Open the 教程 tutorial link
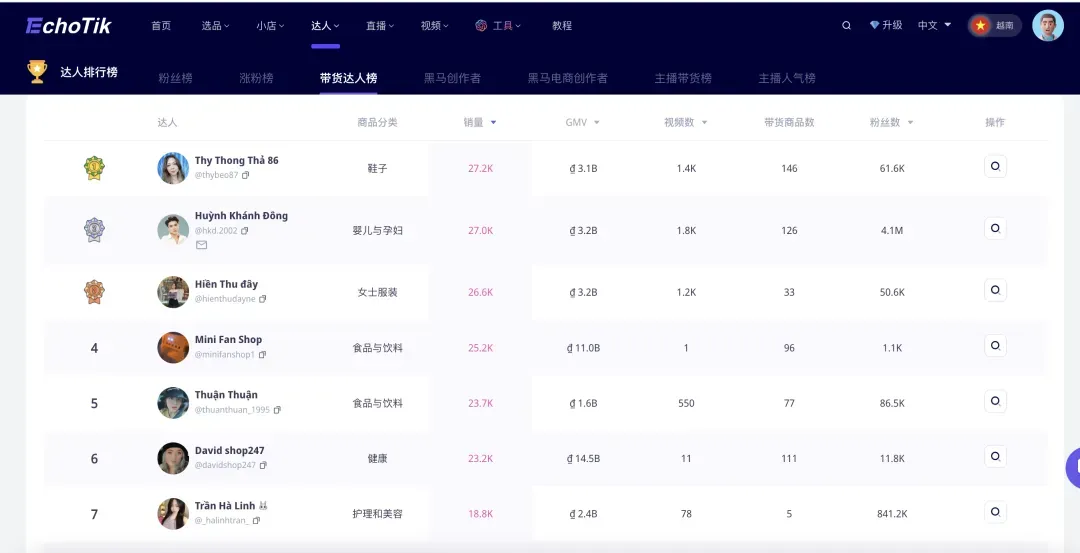The height and width of the screenshot is (553, 1080). pyautogui.click(x=562, y=26)
